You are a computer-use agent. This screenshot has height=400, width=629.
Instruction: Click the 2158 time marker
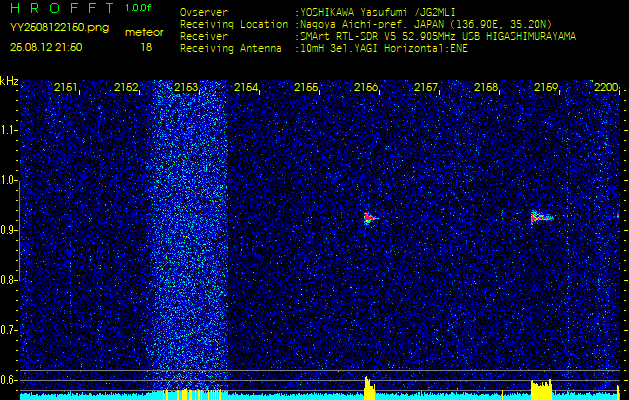tap(486, 87)
